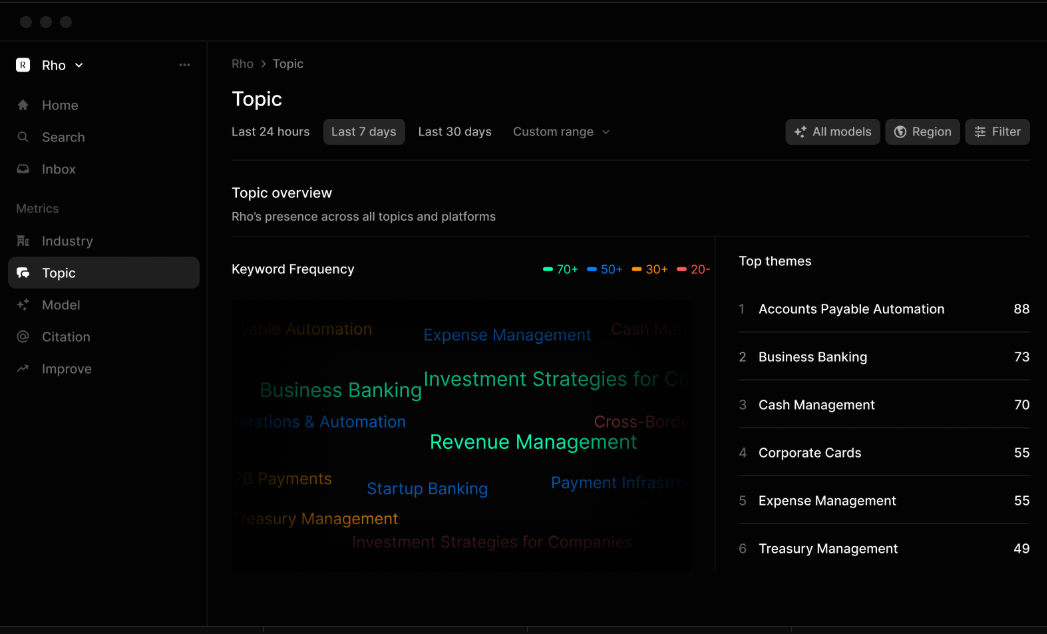Viewport: 1047px width, 634px height.
Task: Click the Startup Banking keyword
Action: coord(427,488)
